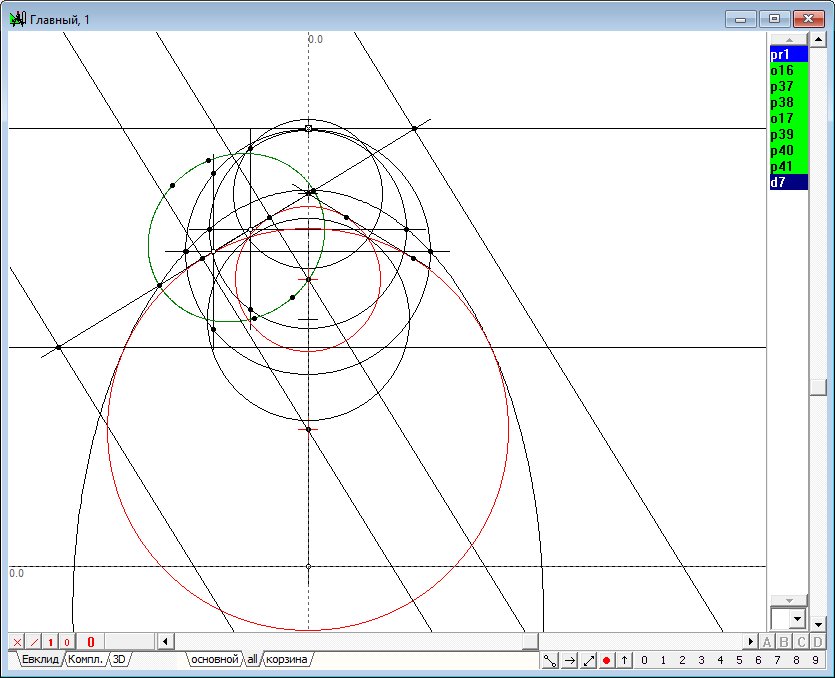This screenshot has width=835, height=678.
Task: Click layer number 6
Action: coord(758,660)
